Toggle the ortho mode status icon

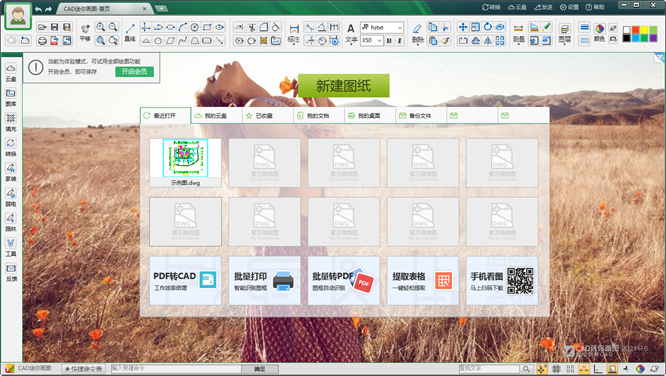coord(598,369)
